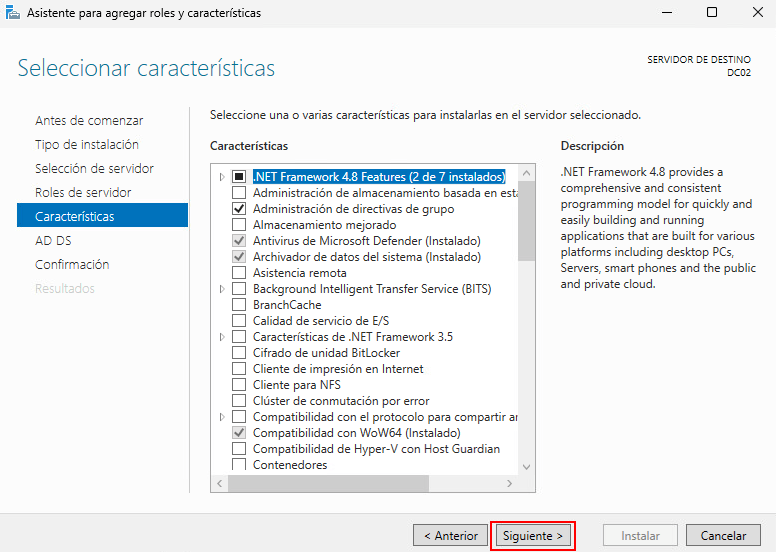
Task: Select Cliente para NFS checkbox
Action: pos(239,385)
